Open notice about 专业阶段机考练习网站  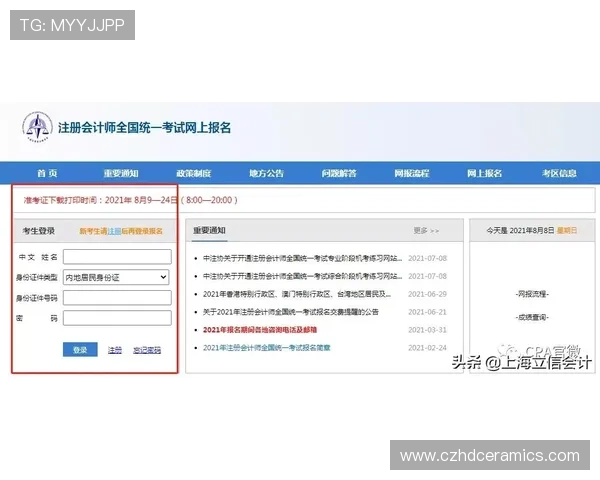click(302, 258)
